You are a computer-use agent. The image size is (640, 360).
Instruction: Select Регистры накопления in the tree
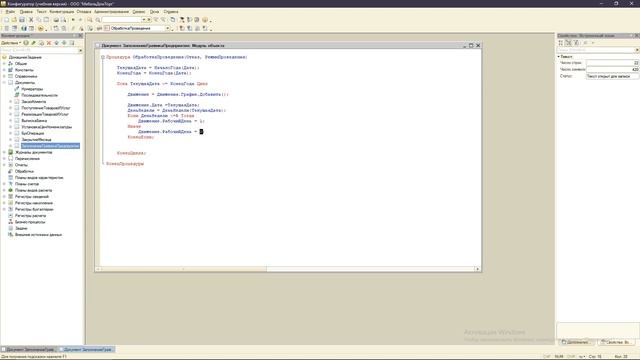coord(34,203)
